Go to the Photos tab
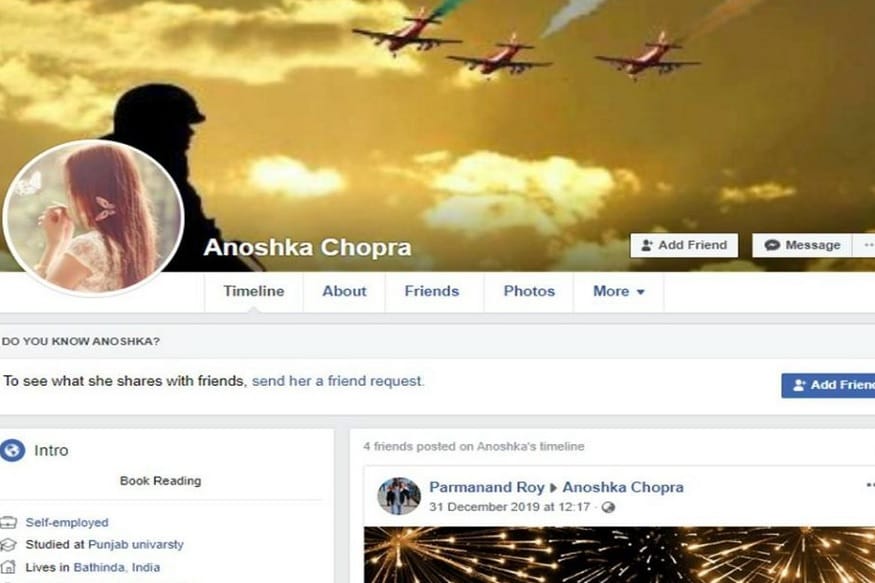875x583 pixels. [529, 291]
